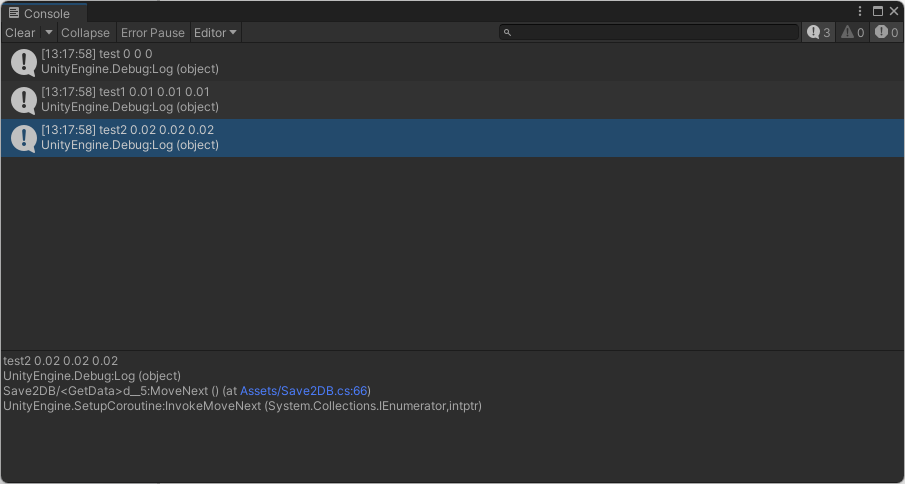Click the InvokeMoveNext stack trace line

pyautogui.click(x=242, y=406)
